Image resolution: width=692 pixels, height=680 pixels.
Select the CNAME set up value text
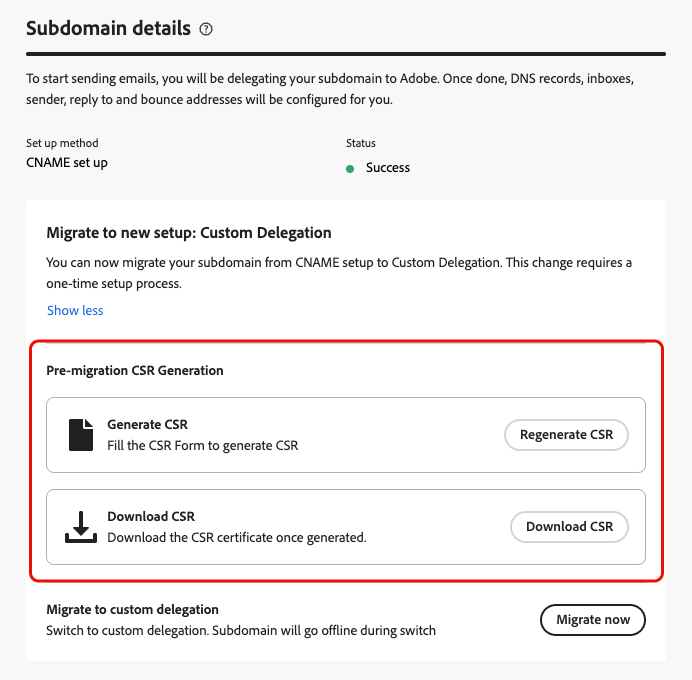tap(67, 162)
